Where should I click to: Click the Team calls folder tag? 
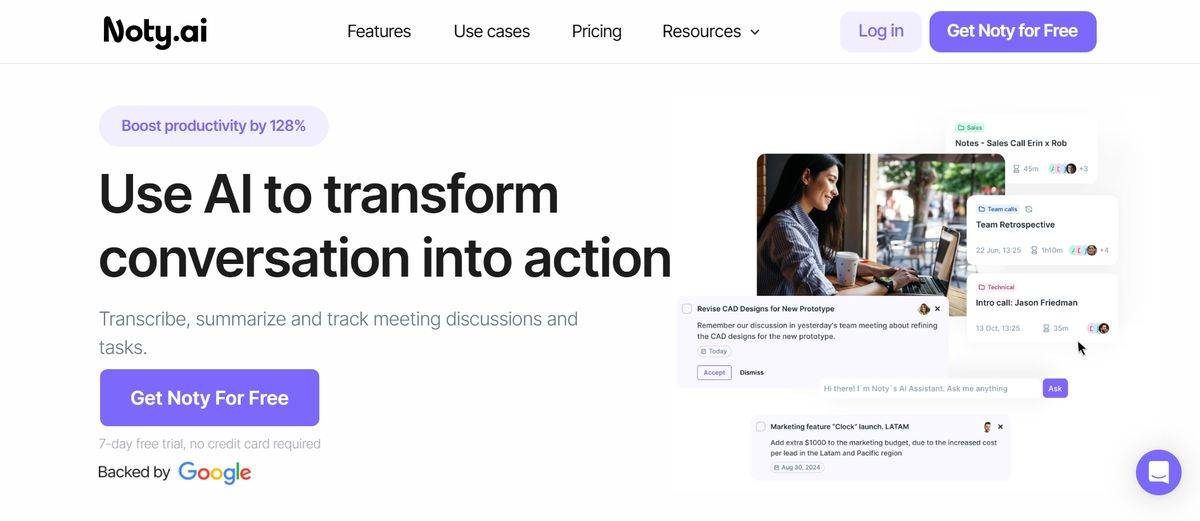coord(997,209)
